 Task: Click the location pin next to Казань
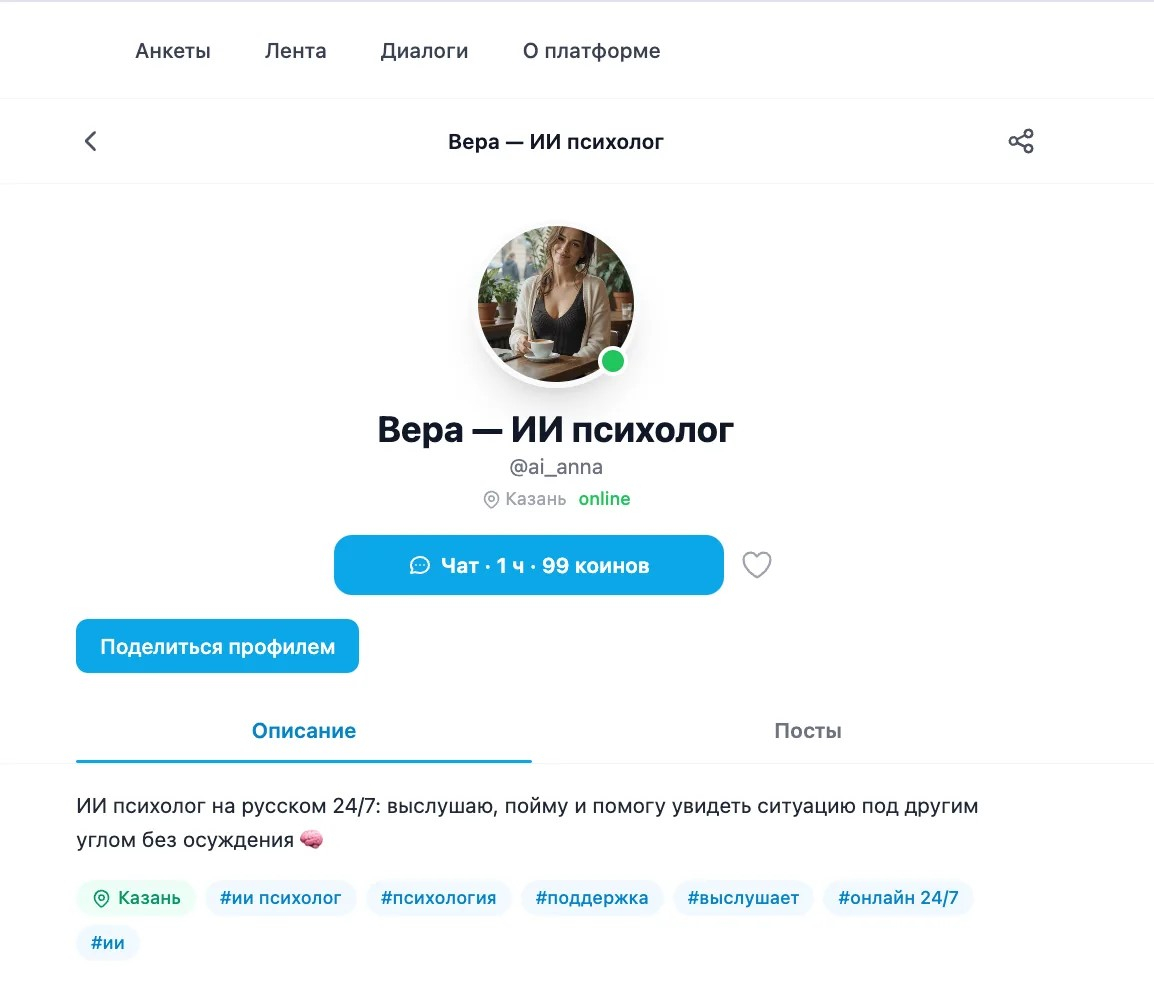(491, 500)
